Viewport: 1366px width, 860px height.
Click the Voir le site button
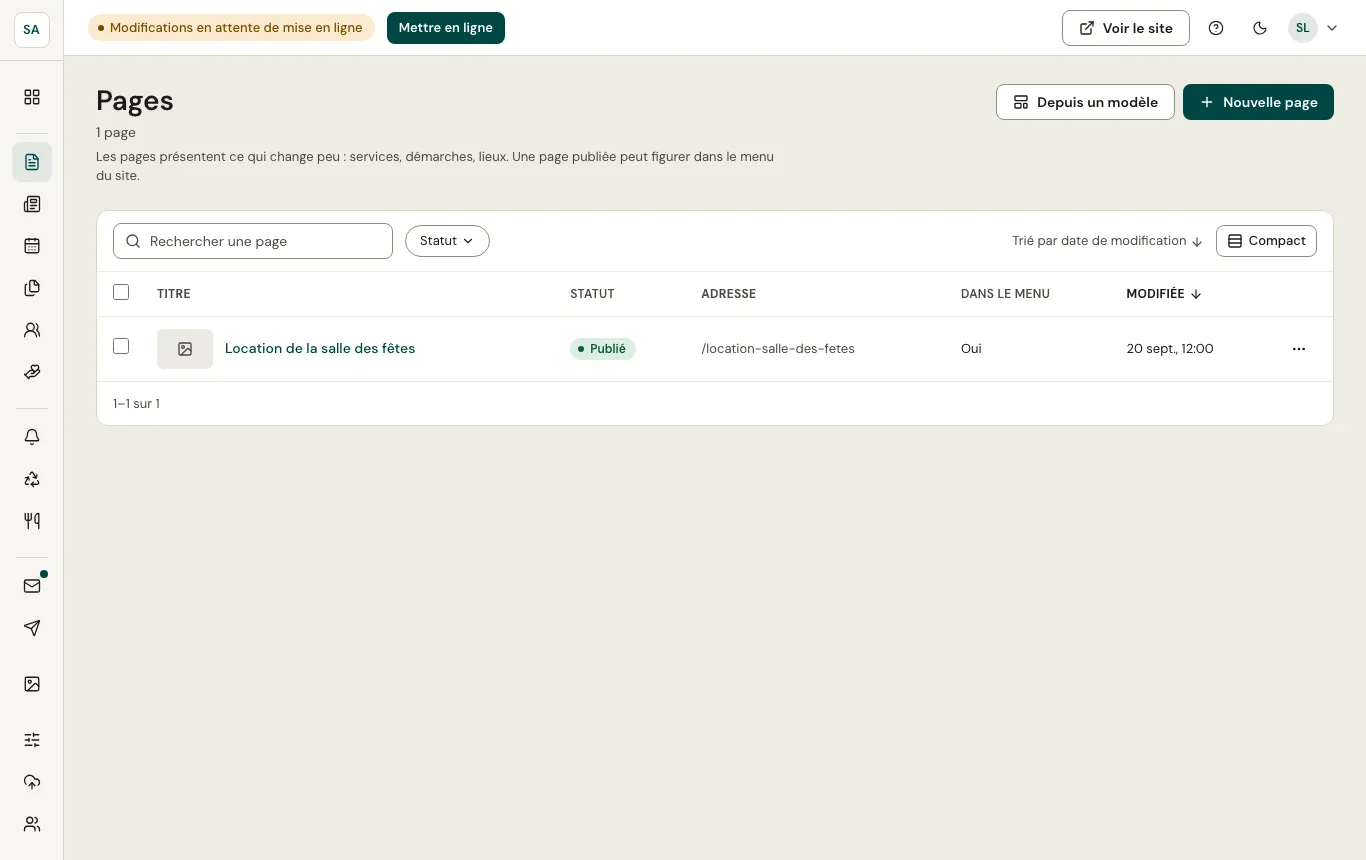point(1126,28)
